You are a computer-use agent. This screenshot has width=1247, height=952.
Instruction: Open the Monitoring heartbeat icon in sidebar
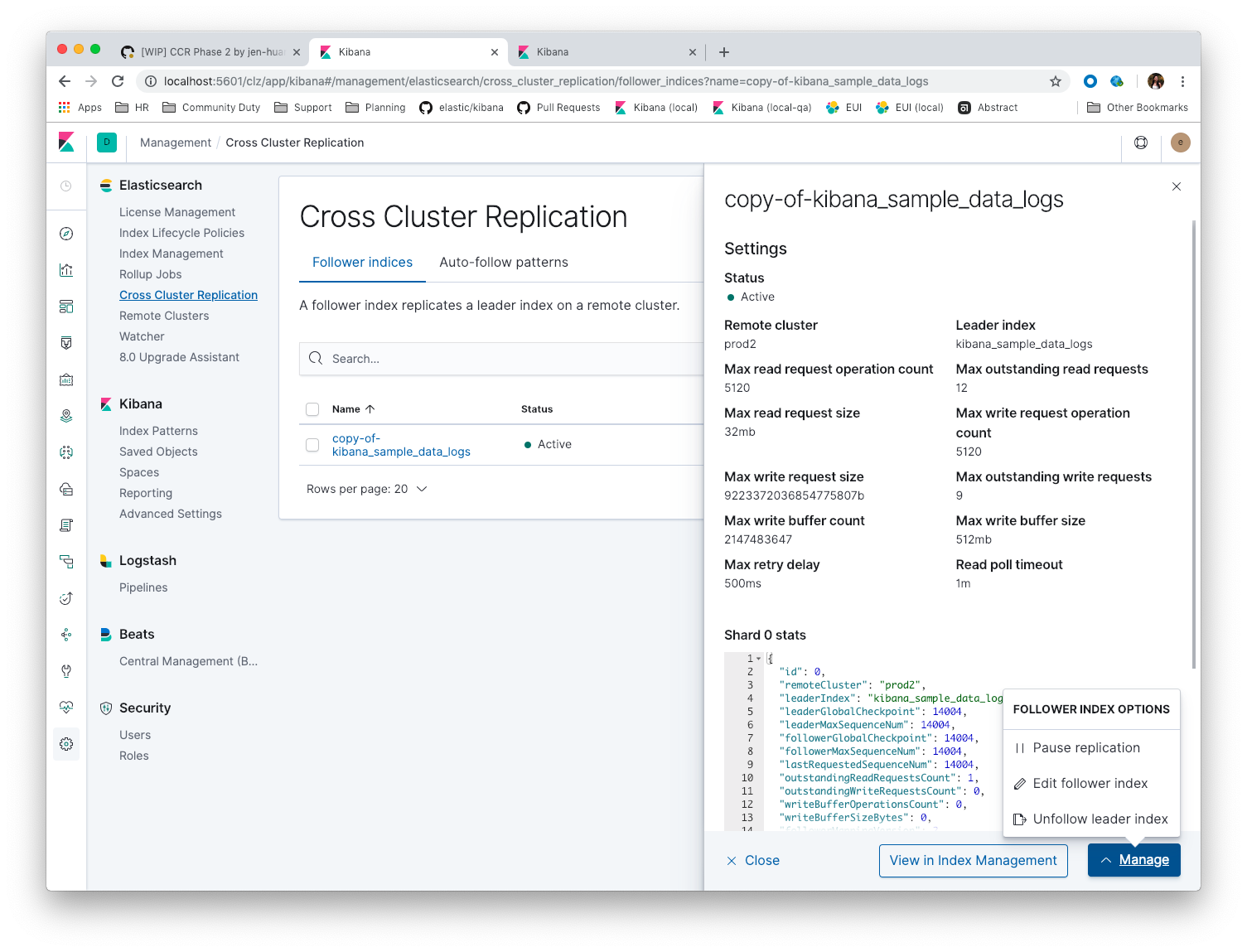click(x=66, y=708)
